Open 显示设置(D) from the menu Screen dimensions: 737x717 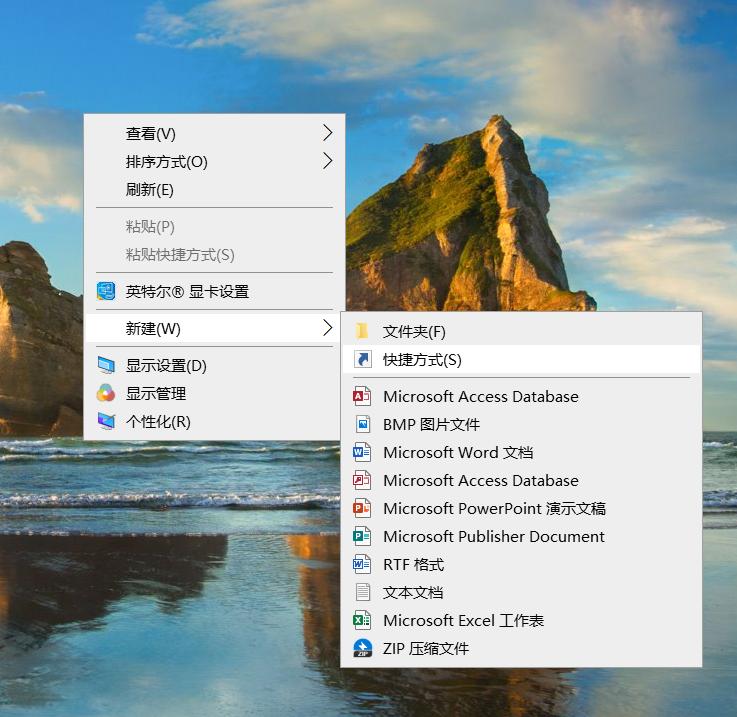pyautogui.click(x=214, y=365)
